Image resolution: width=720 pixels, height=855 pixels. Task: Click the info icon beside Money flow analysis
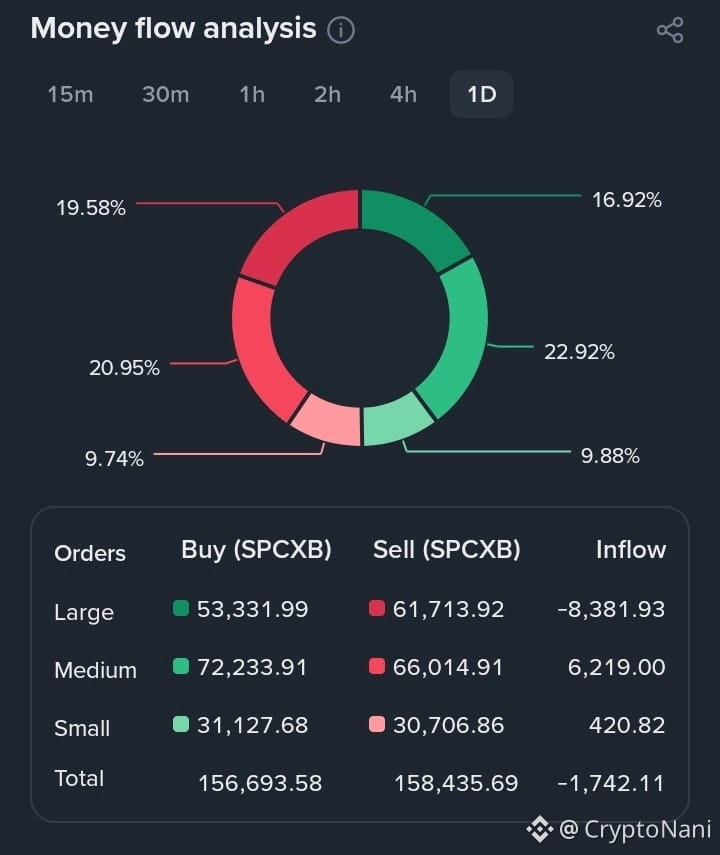(341, 29)
